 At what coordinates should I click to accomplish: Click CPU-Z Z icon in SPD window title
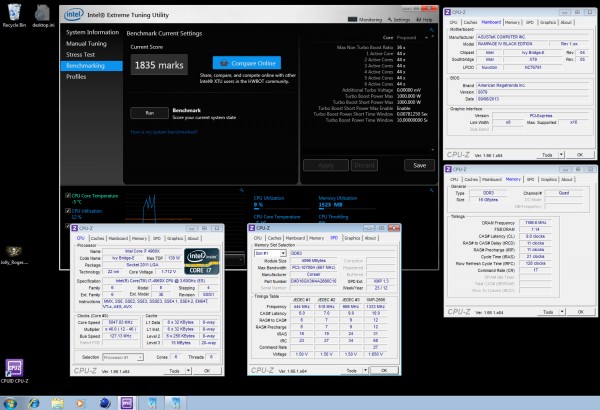(252, 228)
